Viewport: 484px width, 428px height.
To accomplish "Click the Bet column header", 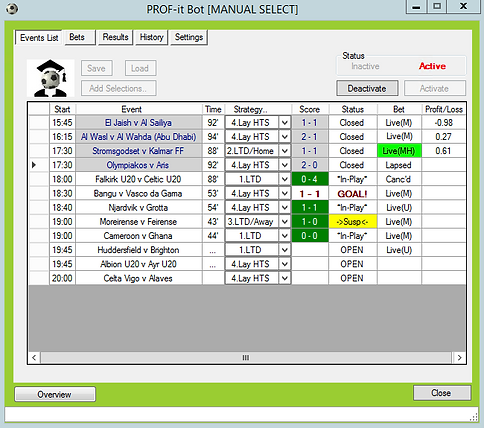I will (399, 109).
